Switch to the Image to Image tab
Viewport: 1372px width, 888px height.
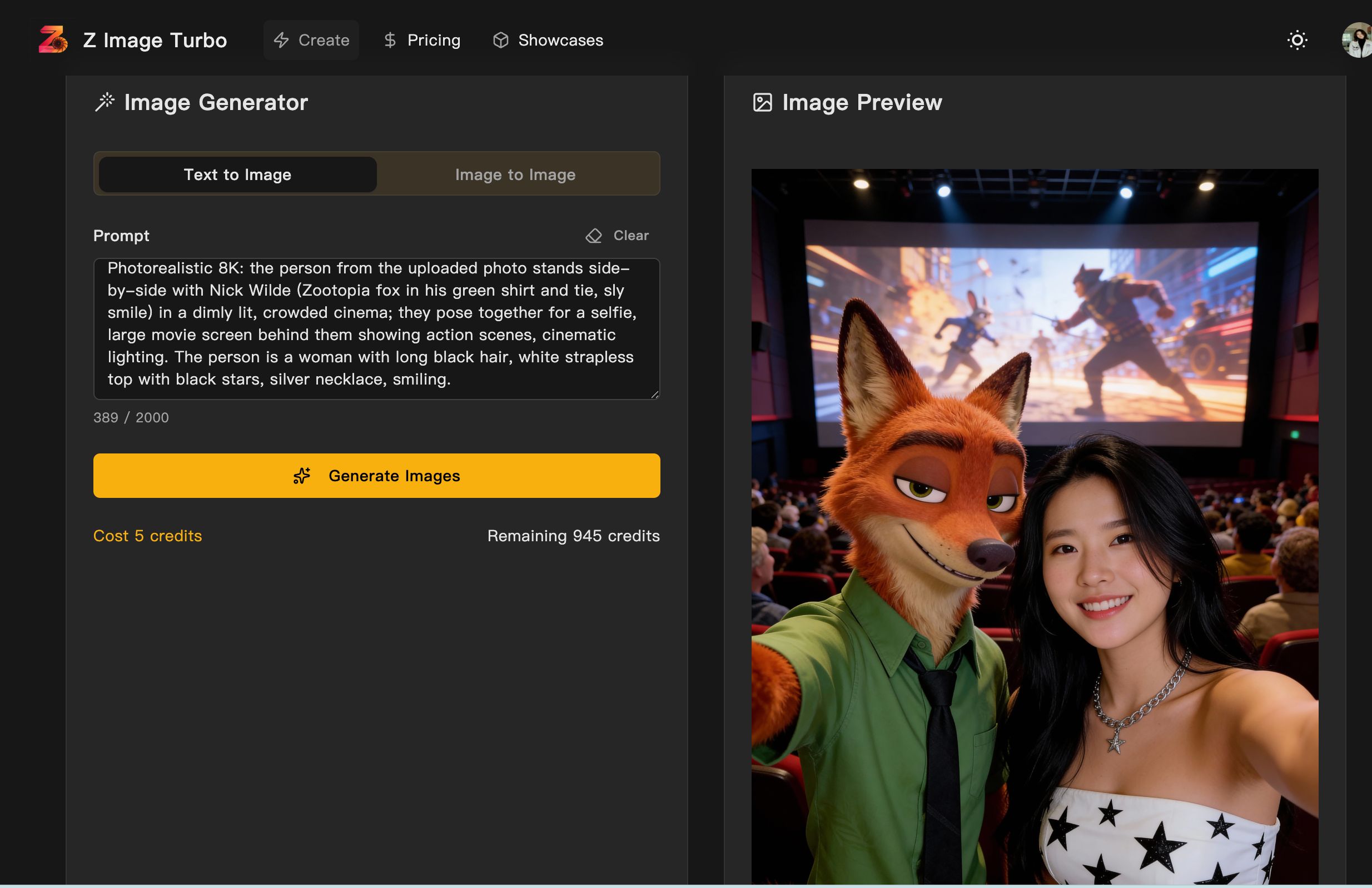coord(515,174)
